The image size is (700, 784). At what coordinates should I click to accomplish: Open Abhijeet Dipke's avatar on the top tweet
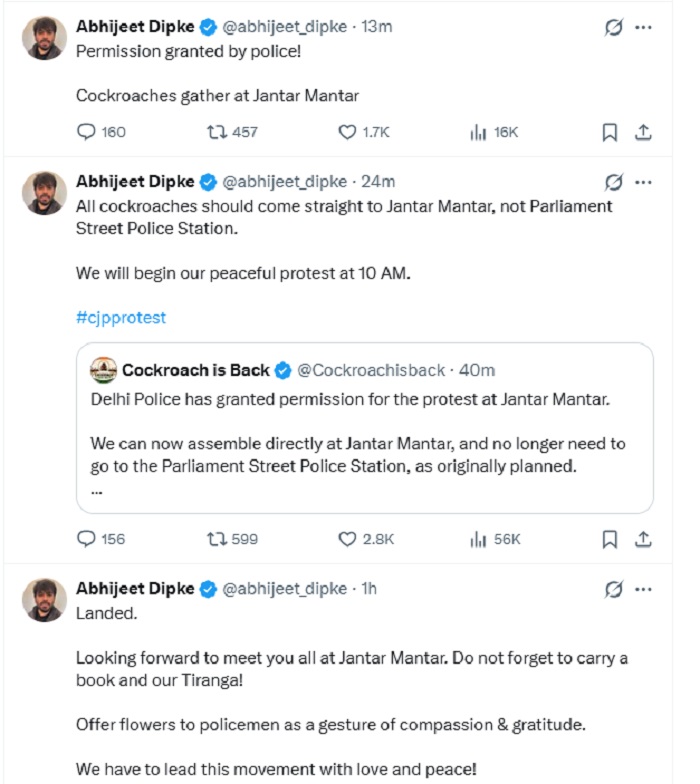click(x=44, y=38)
